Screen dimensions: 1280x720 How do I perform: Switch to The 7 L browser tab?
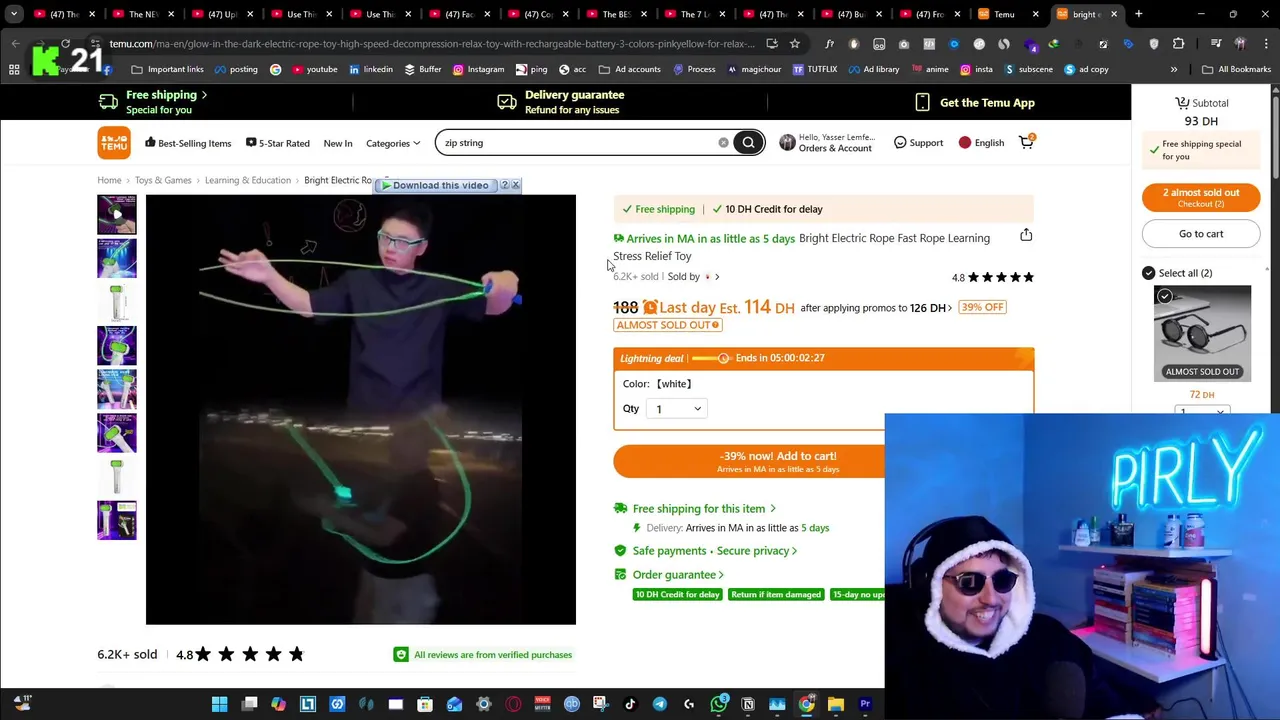pyautogui.click(x=695, y=14)
